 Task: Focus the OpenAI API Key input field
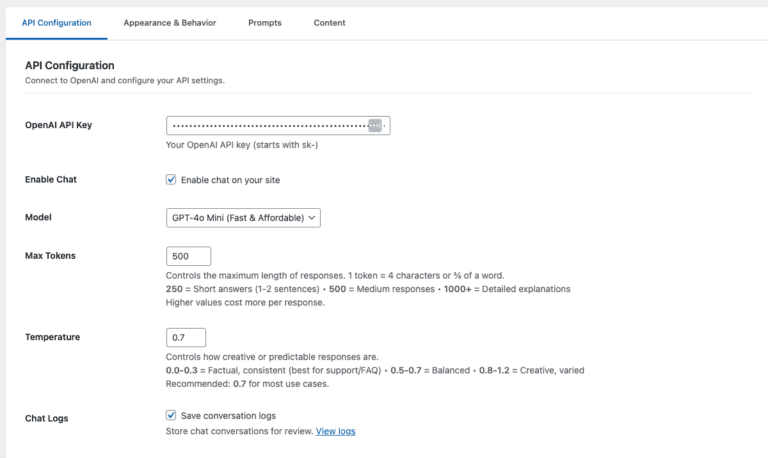coord(265,125)
